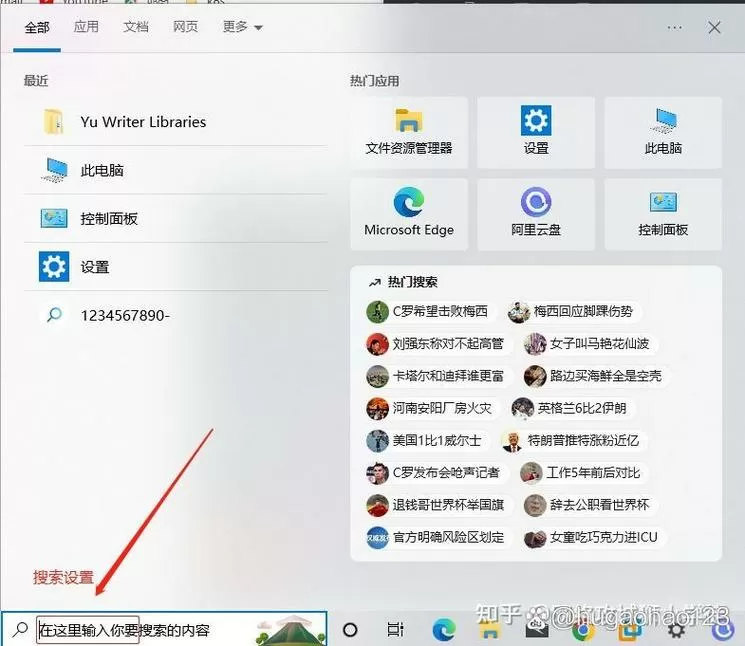Open trending search 工作5年前后对比
The width and height of the screenshot is (745, 646).
pos(583,473)
